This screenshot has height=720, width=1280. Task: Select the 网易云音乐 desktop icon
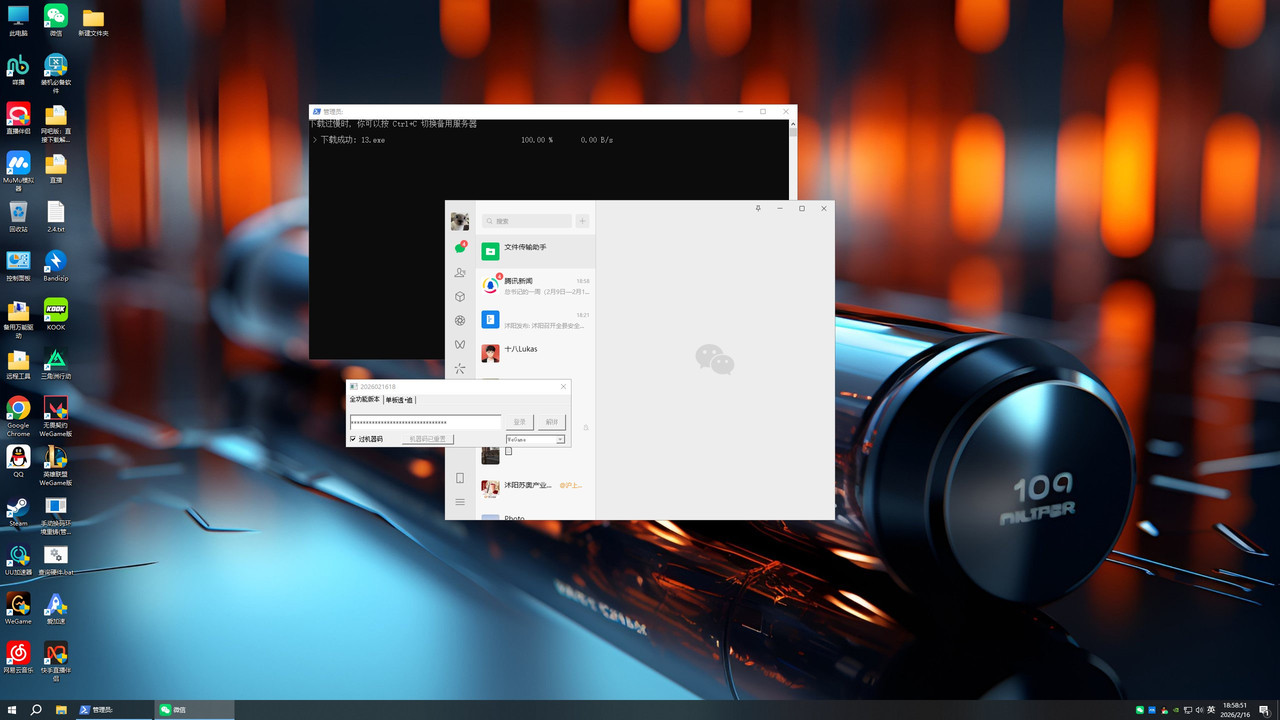point(18,657)
